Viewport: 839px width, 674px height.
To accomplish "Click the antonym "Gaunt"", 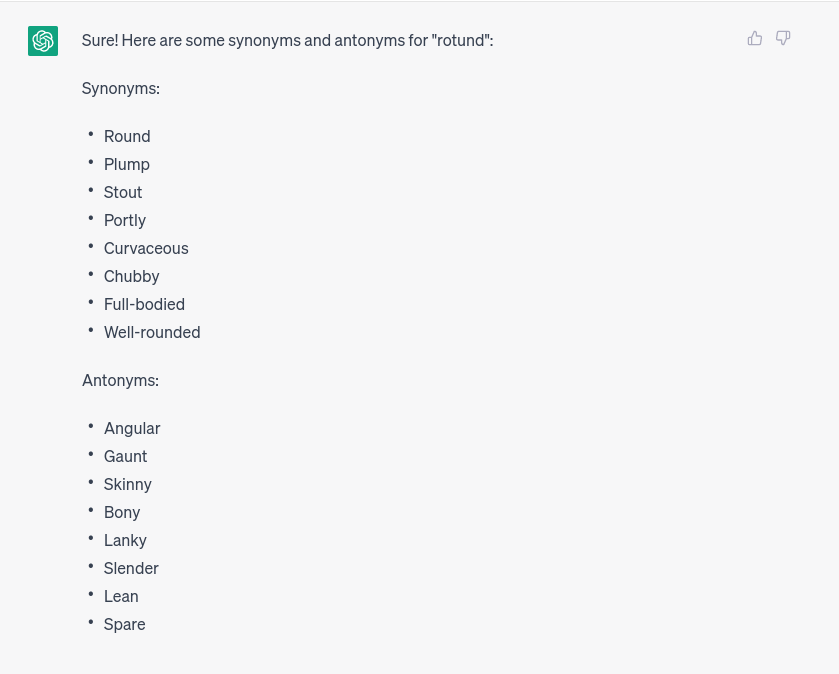I will click(126, 456).
